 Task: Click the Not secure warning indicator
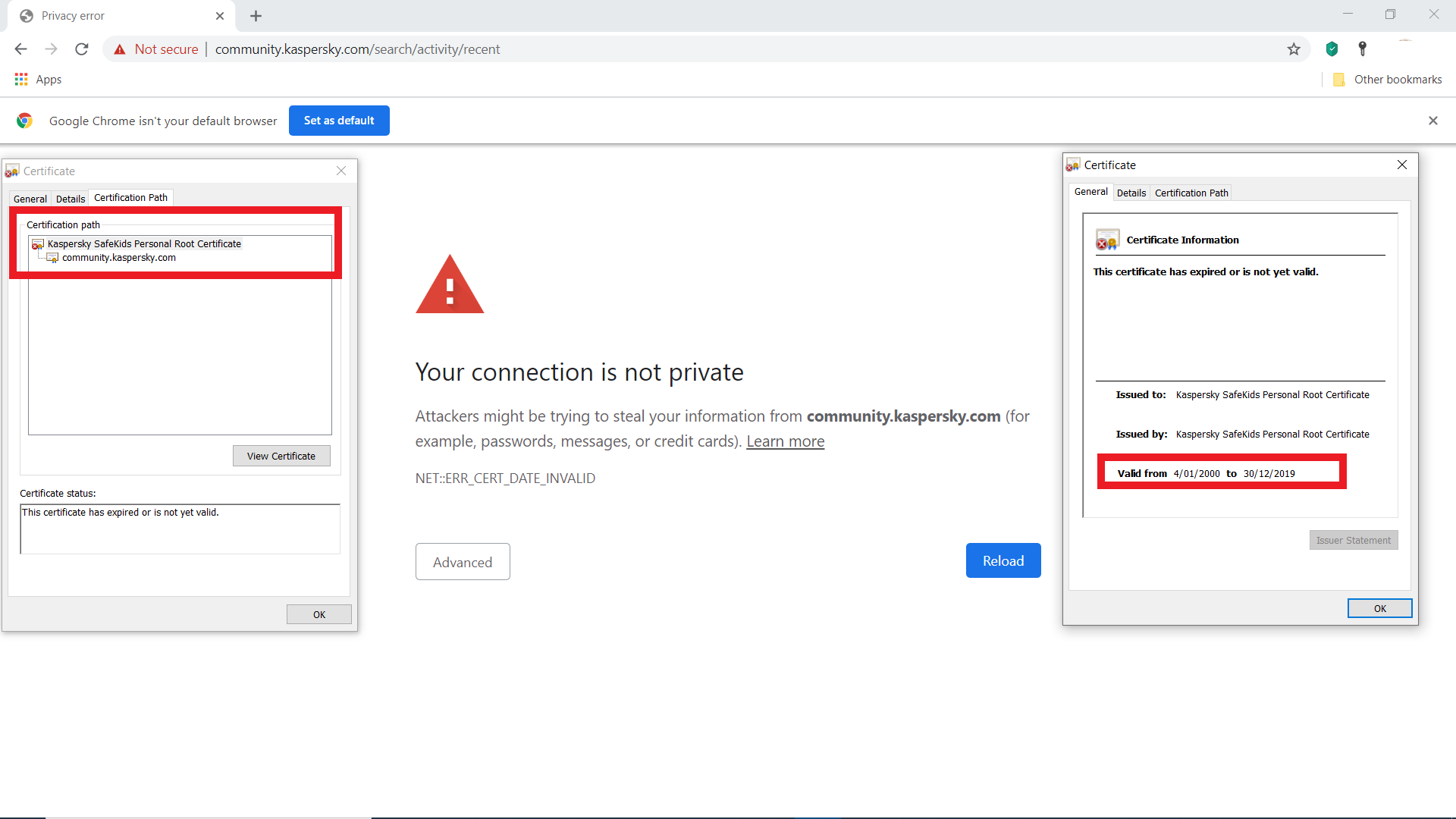[156, 49]
